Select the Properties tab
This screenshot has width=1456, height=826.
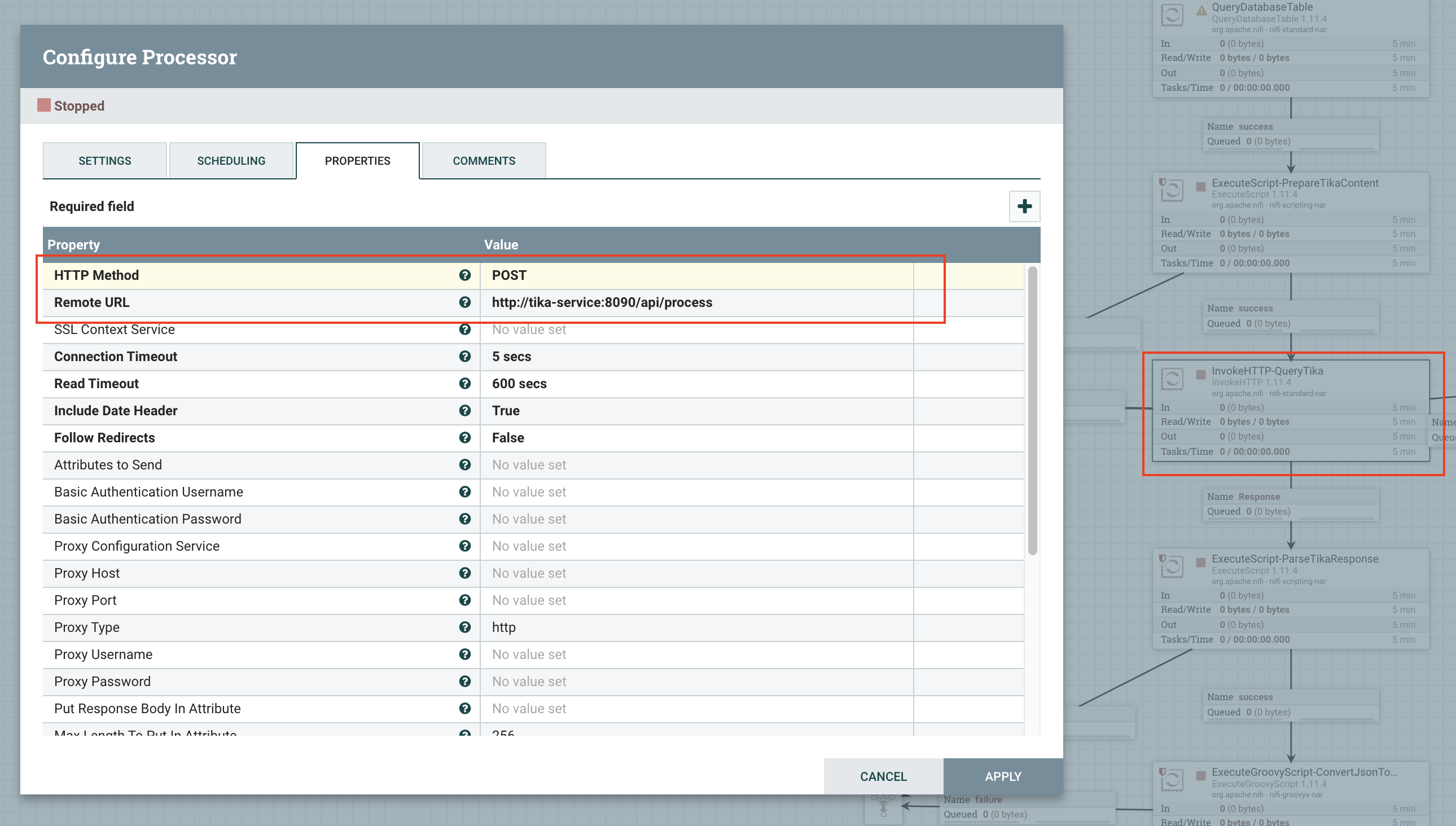coord(357,161)
